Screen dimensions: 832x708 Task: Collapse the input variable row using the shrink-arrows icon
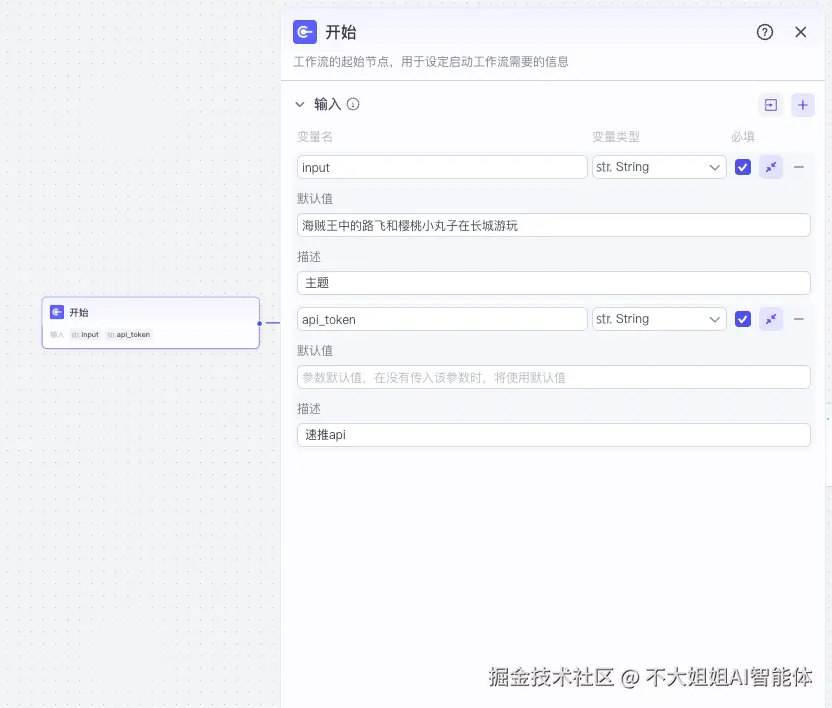tap(771, 167)
